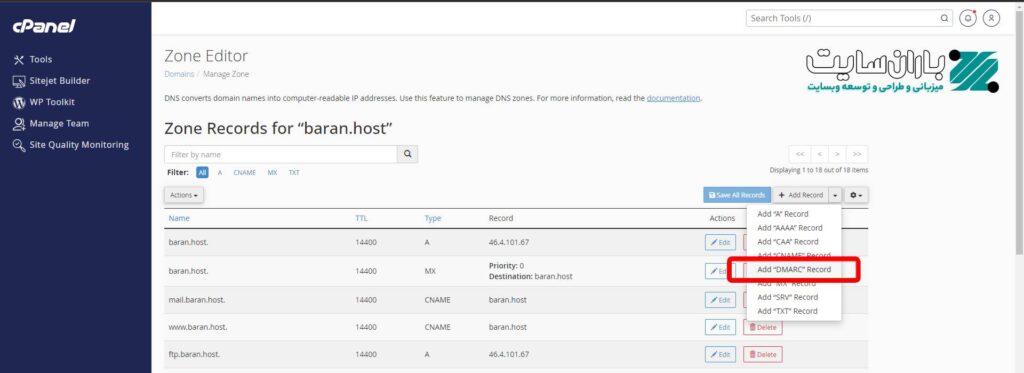Open the Tools sidebar item
Screen dimensions: 1024x373
(x=33, y=59)
